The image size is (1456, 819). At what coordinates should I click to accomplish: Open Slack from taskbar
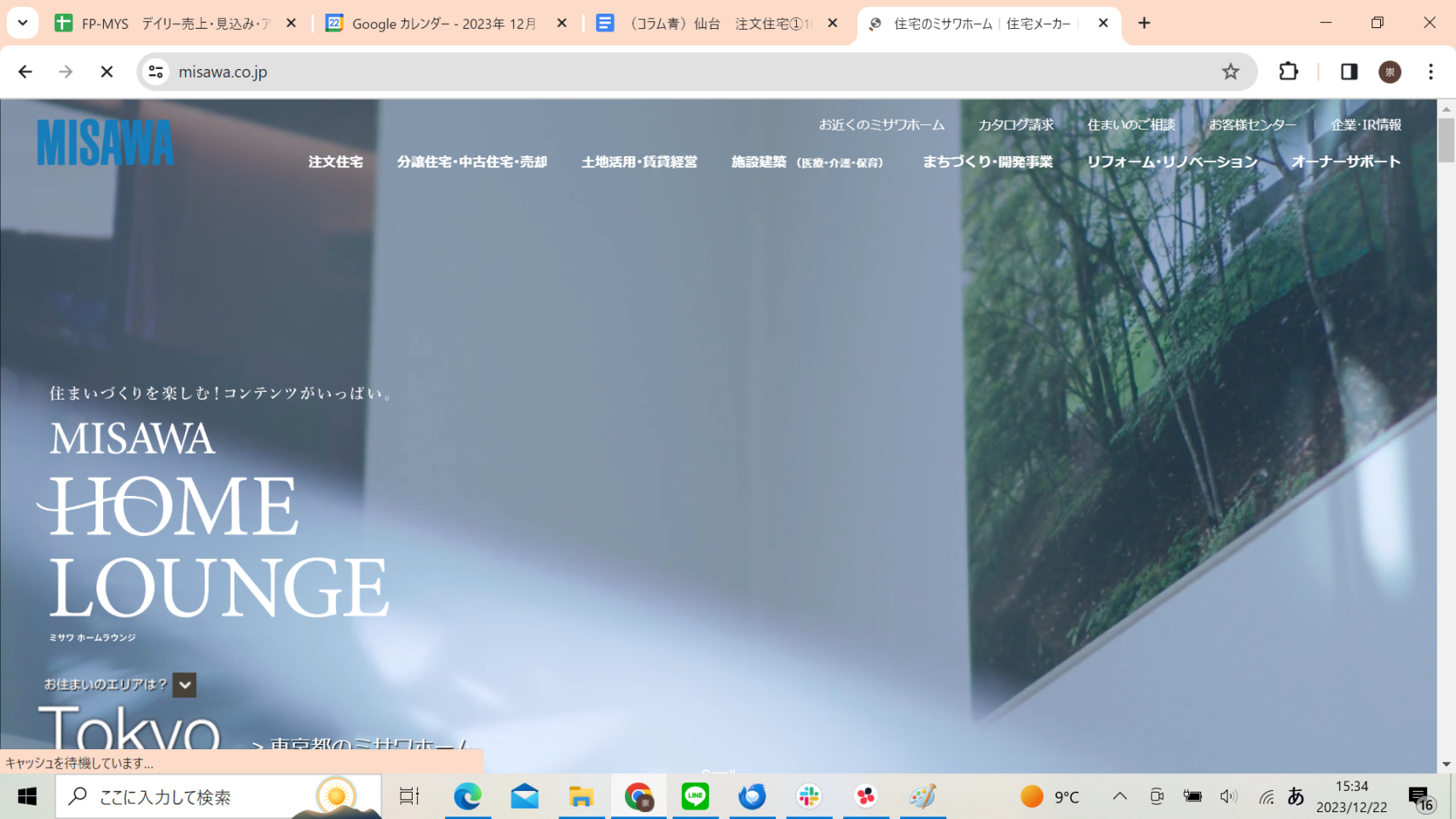(x=809, y=797)
